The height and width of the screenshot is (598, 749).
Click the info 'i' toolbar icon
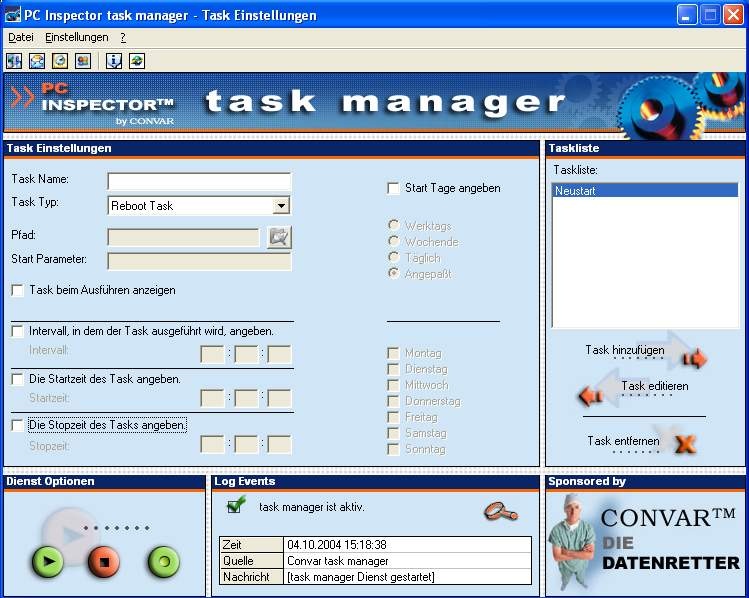[114, 61]
